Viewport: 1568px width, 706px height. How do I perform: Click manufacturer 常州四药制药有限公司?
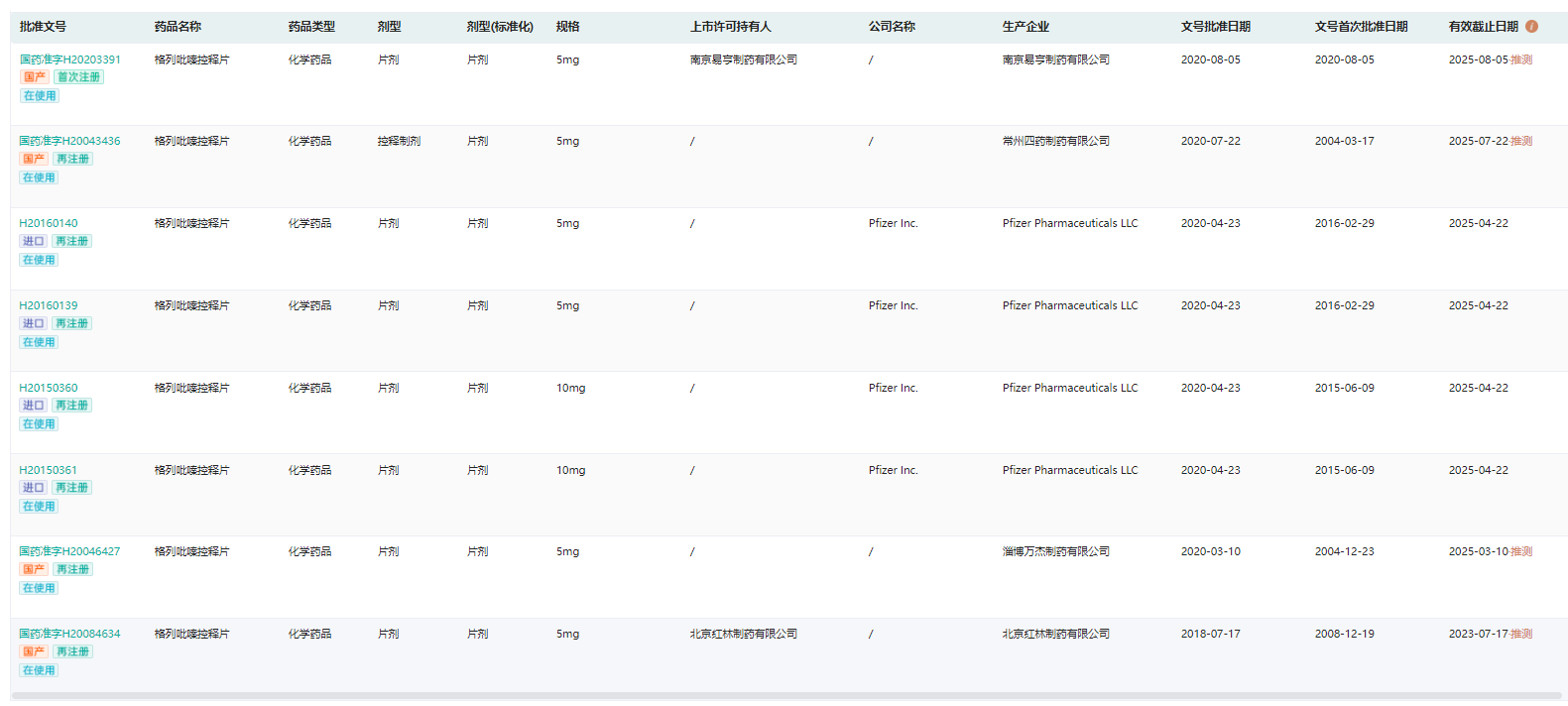coord(1055,141)
